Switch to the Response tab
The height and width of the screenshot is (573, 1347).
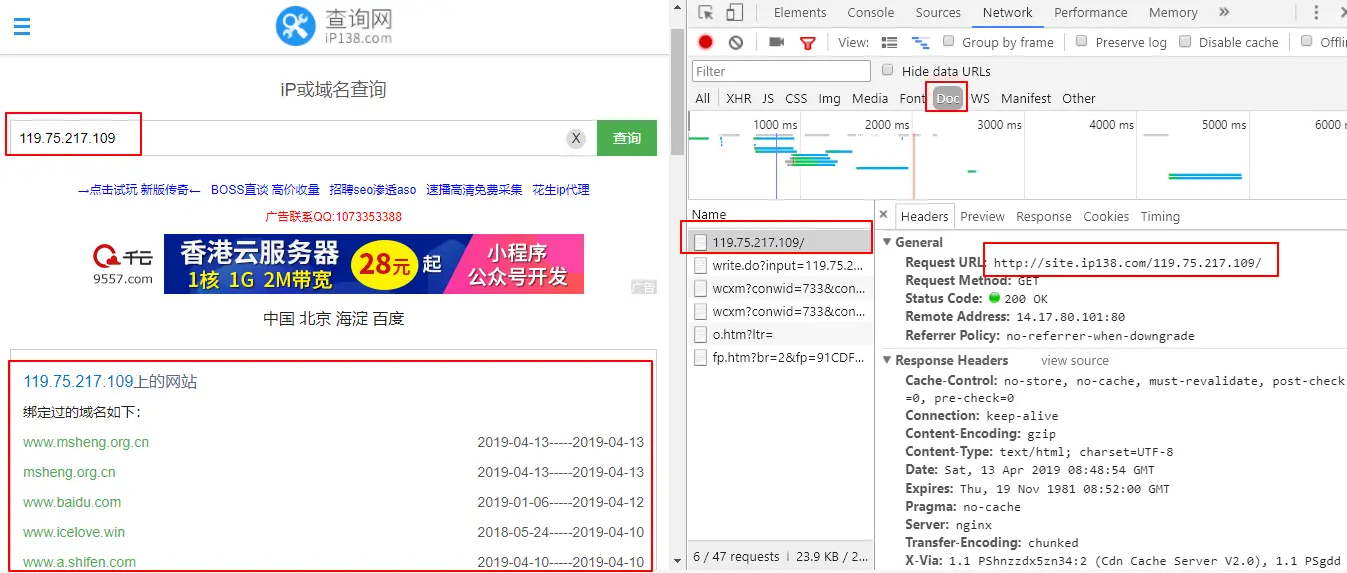pos(1044,216)
